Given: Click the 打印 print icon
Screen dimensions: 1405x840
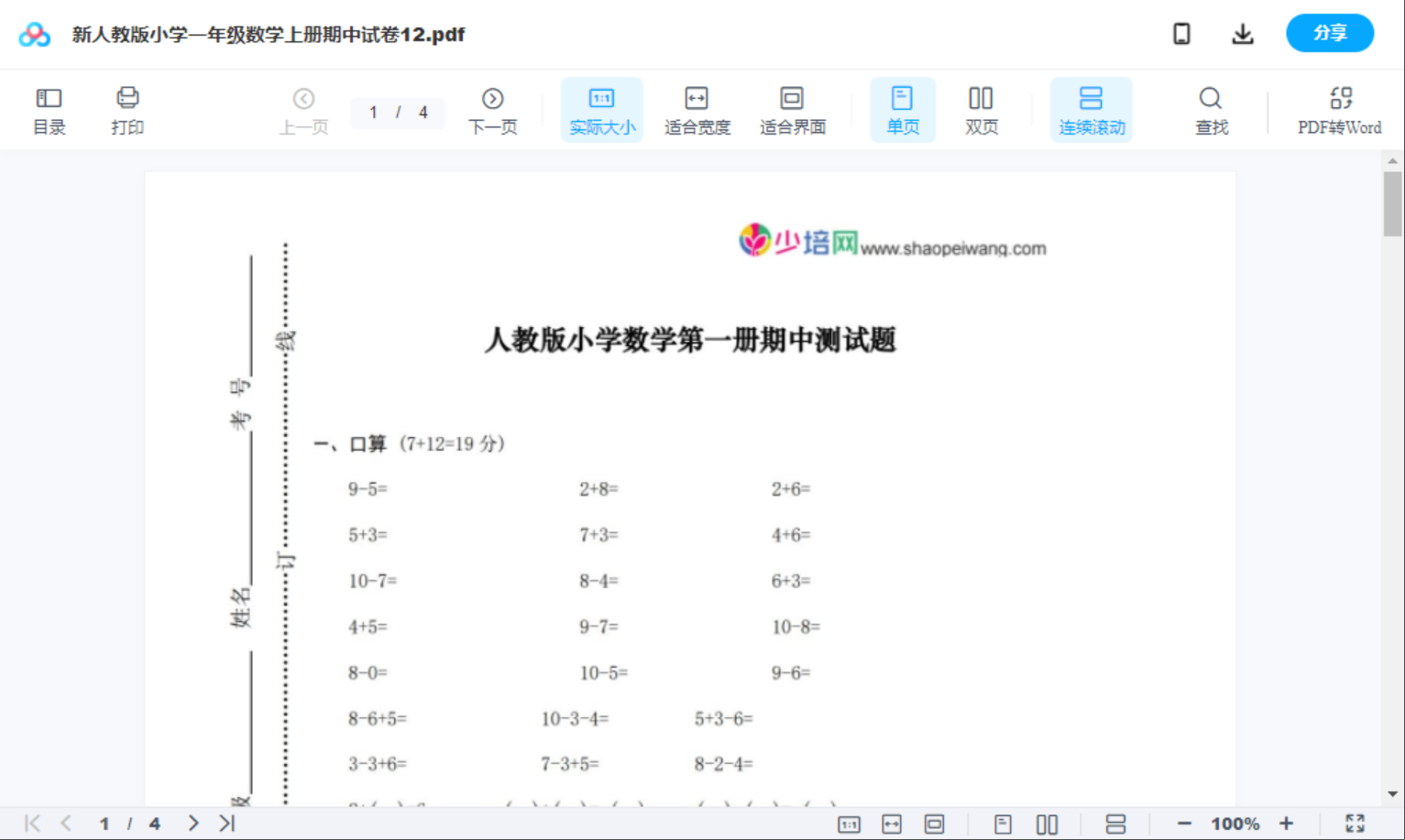Looking at the screenshot, I should click(x=127, y=109).
